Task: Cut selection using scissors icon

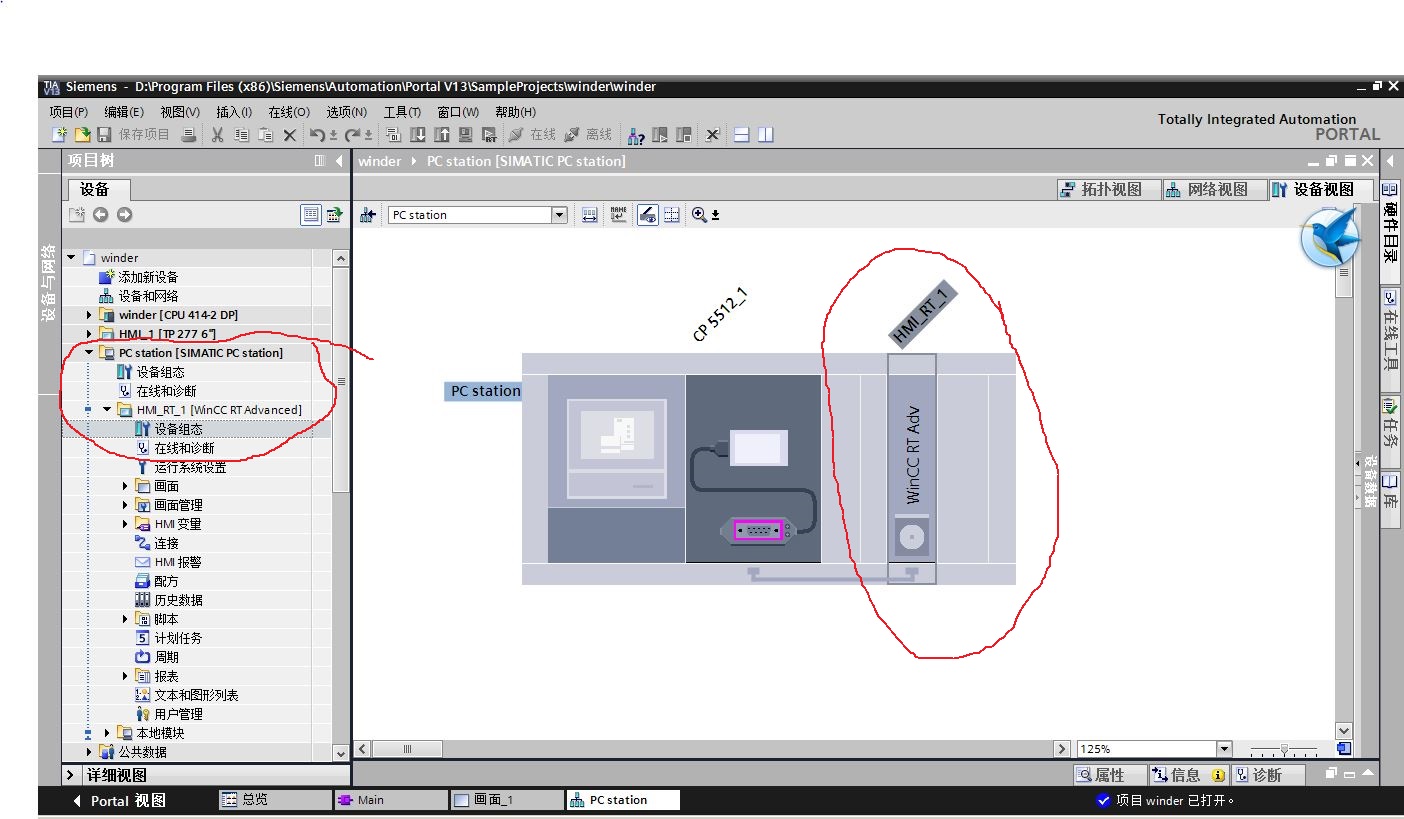Action: [218, 135]
